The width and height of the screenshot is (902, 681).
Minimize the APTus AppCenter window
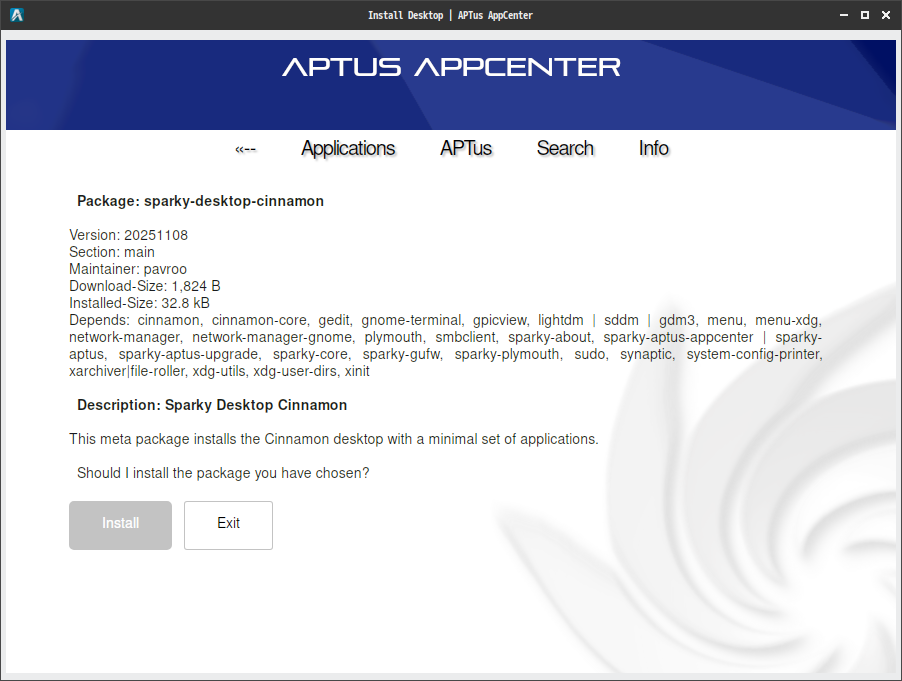coord(844,16)
